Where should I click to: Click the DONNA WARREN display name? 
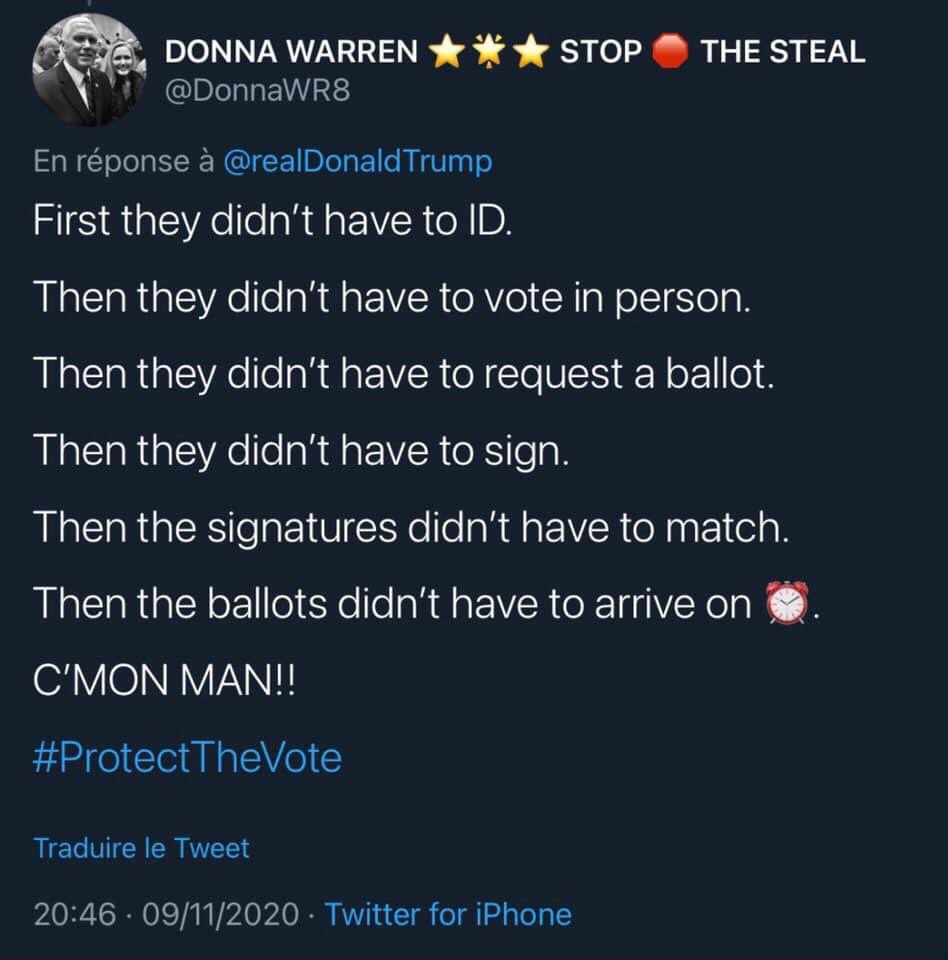pyautogui.click(x=291, y=52)
